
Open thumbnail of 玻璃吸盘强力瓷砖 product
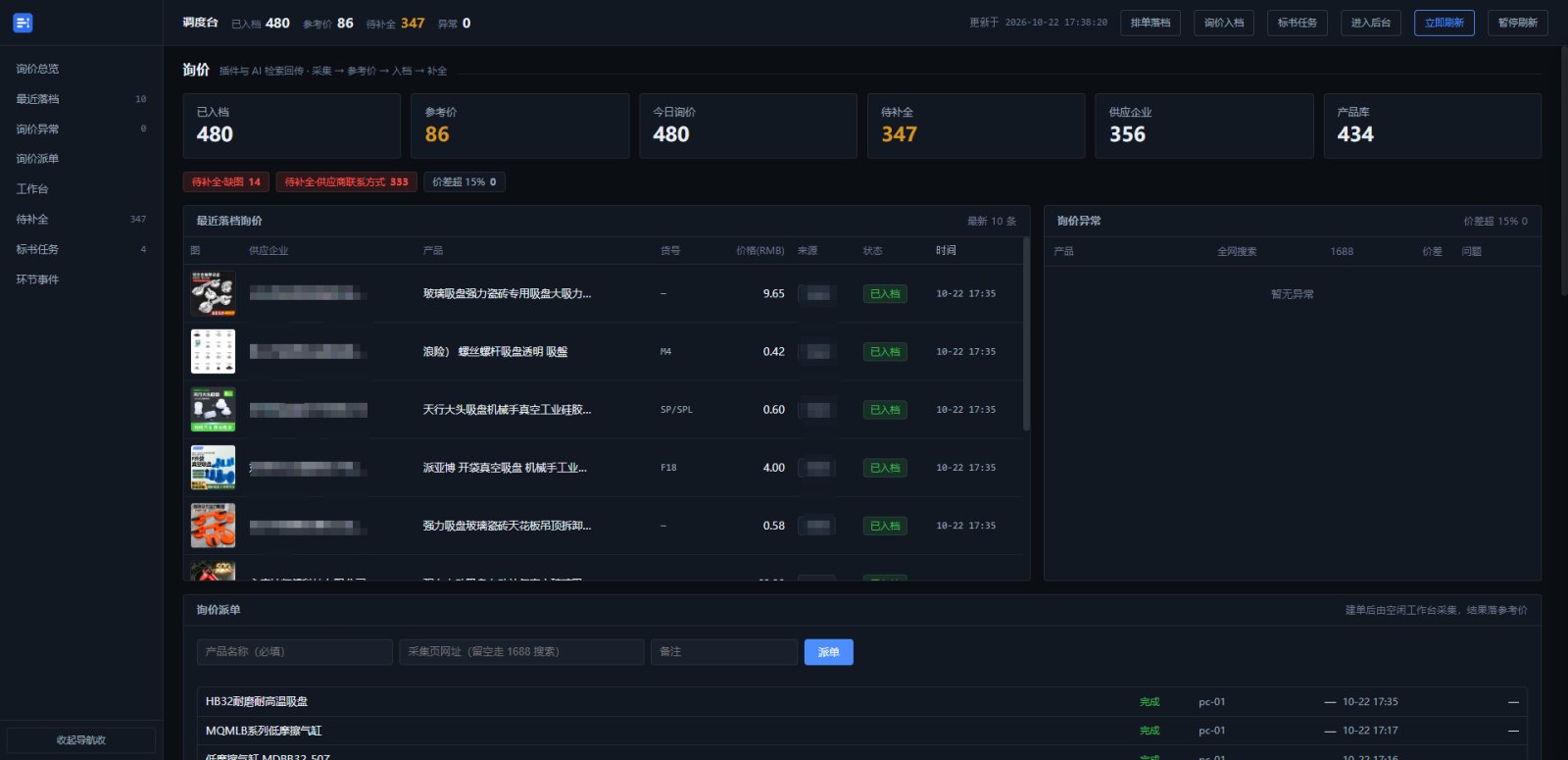click(213, 293)
